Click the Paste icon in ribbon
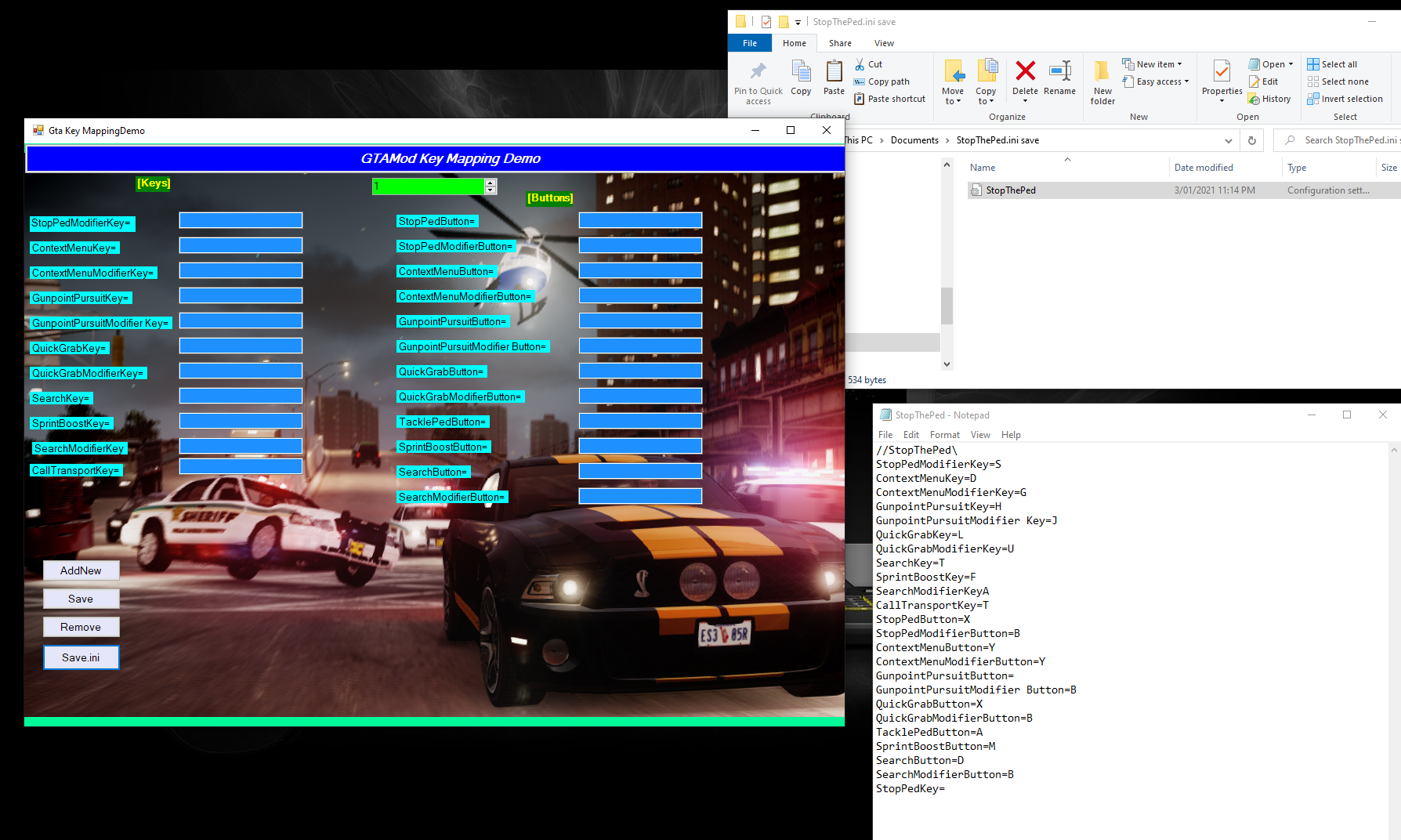Screen dimensions: 1401x840 (x=834, y=72)
